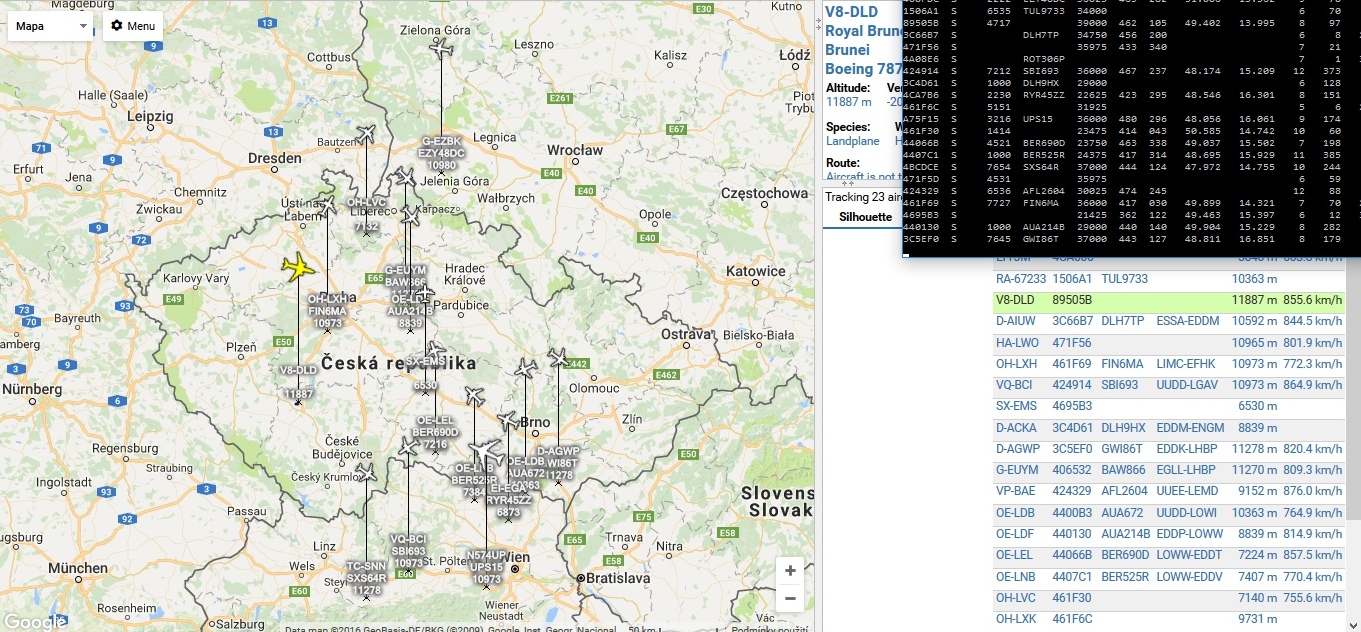1361x632 pixels.
Task: Click the plane icon near Zielona Góra
Action: (x=441, y=46)
